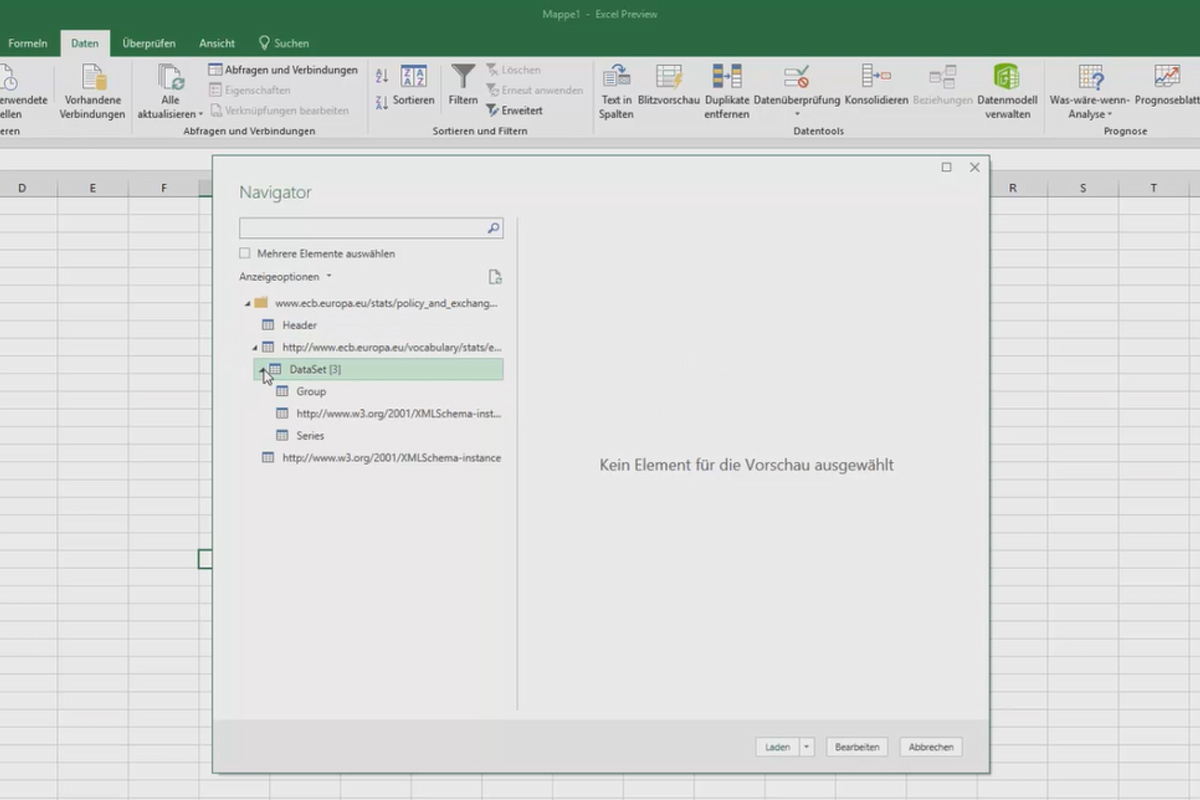Open the Anzeigeoptionen dropdown

click(285, 277)
